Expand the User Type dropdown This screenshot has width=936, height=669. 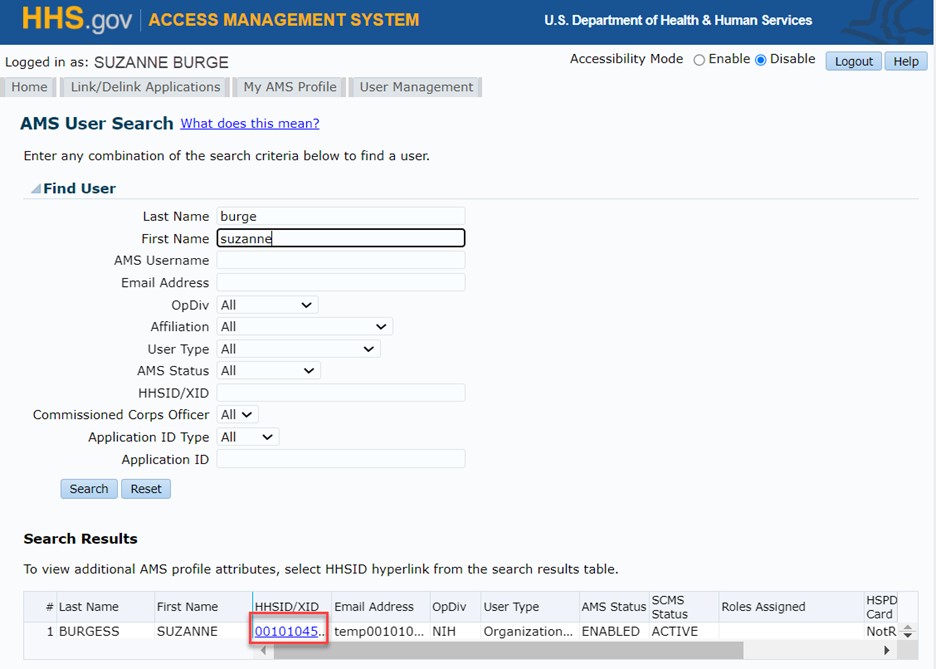click(298, 349)
